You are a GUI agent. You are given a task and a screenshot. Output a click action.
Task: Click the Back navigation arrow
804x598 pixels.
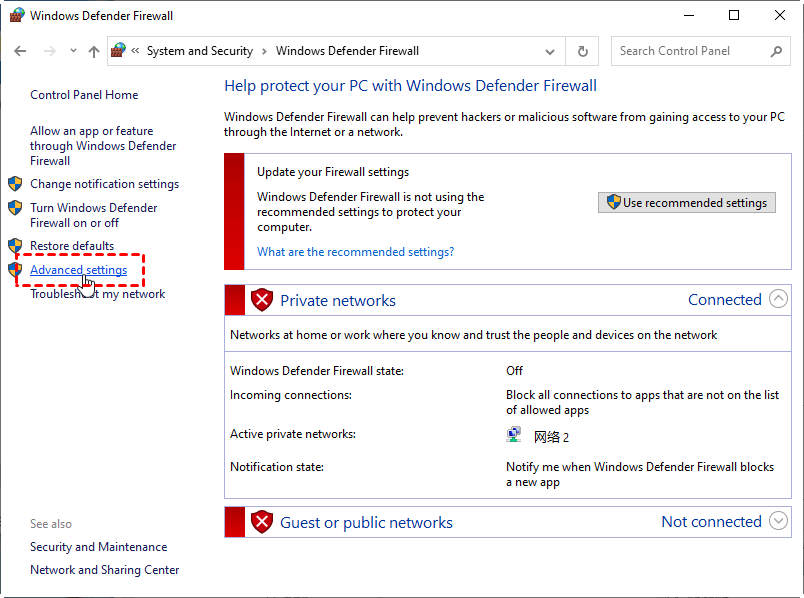pyautogui.click(x=21, y=51)
